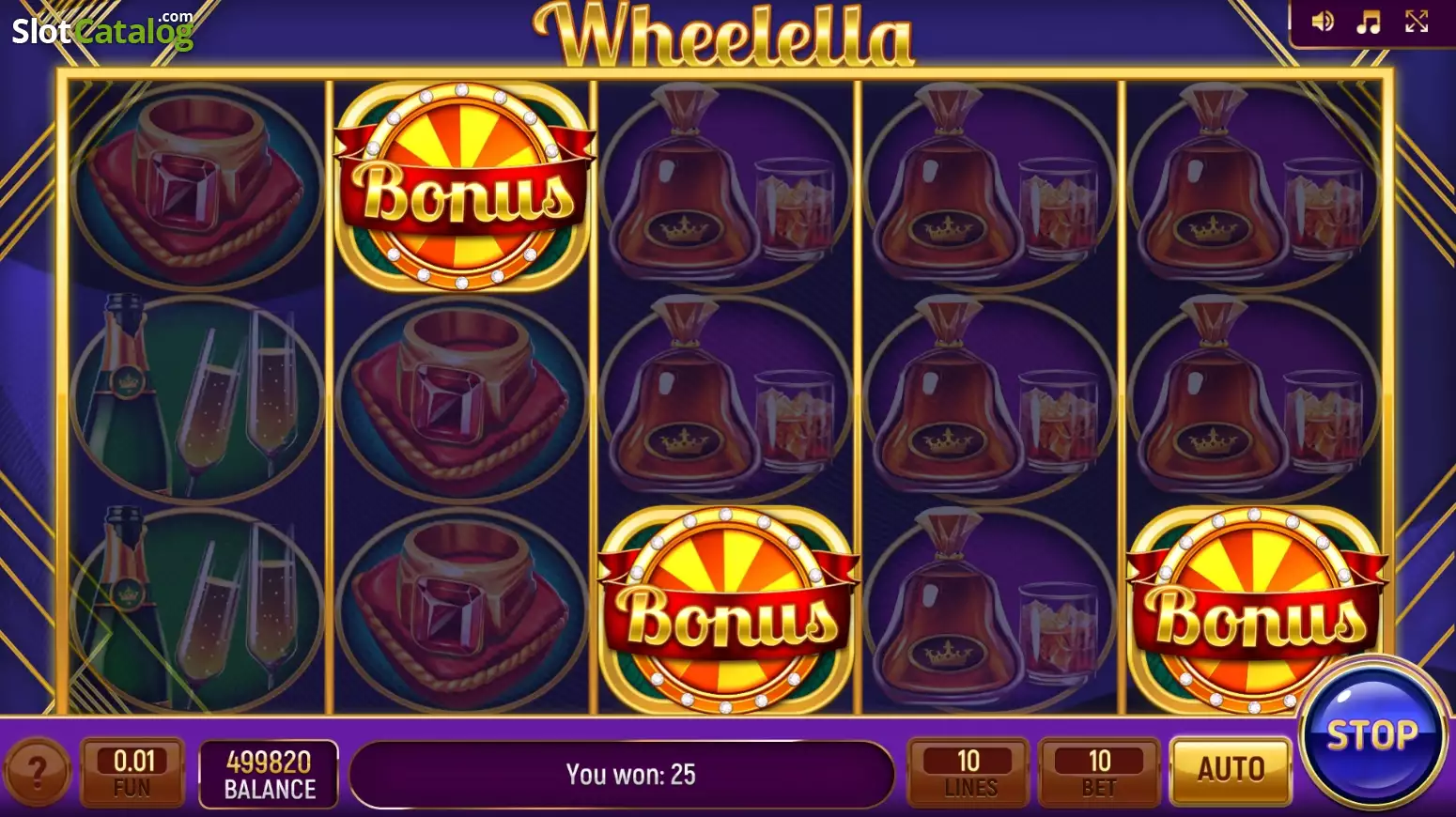1456x817 pixels.
Task: Click the champagne symbol in reel one middle
Action: click(x=196, y=398)
